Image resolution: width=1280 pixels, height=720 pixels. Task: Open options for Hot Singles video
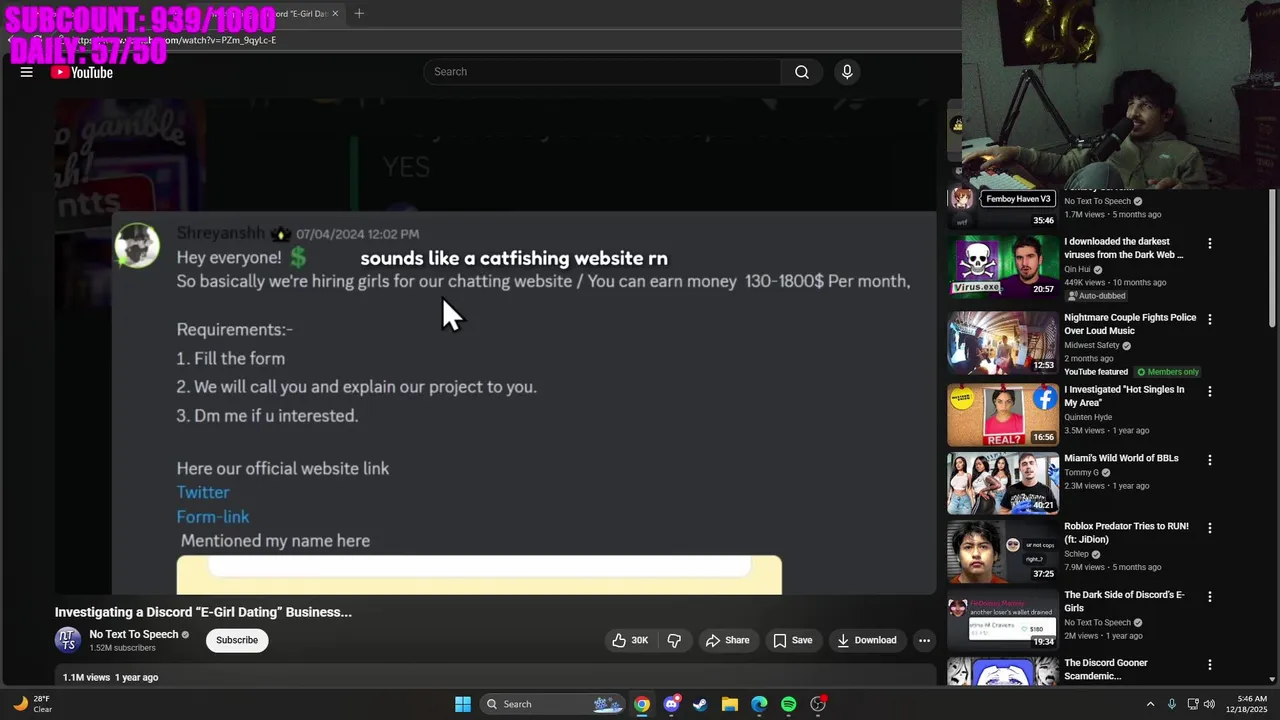pyautogui.click(x=1209, y=391)
